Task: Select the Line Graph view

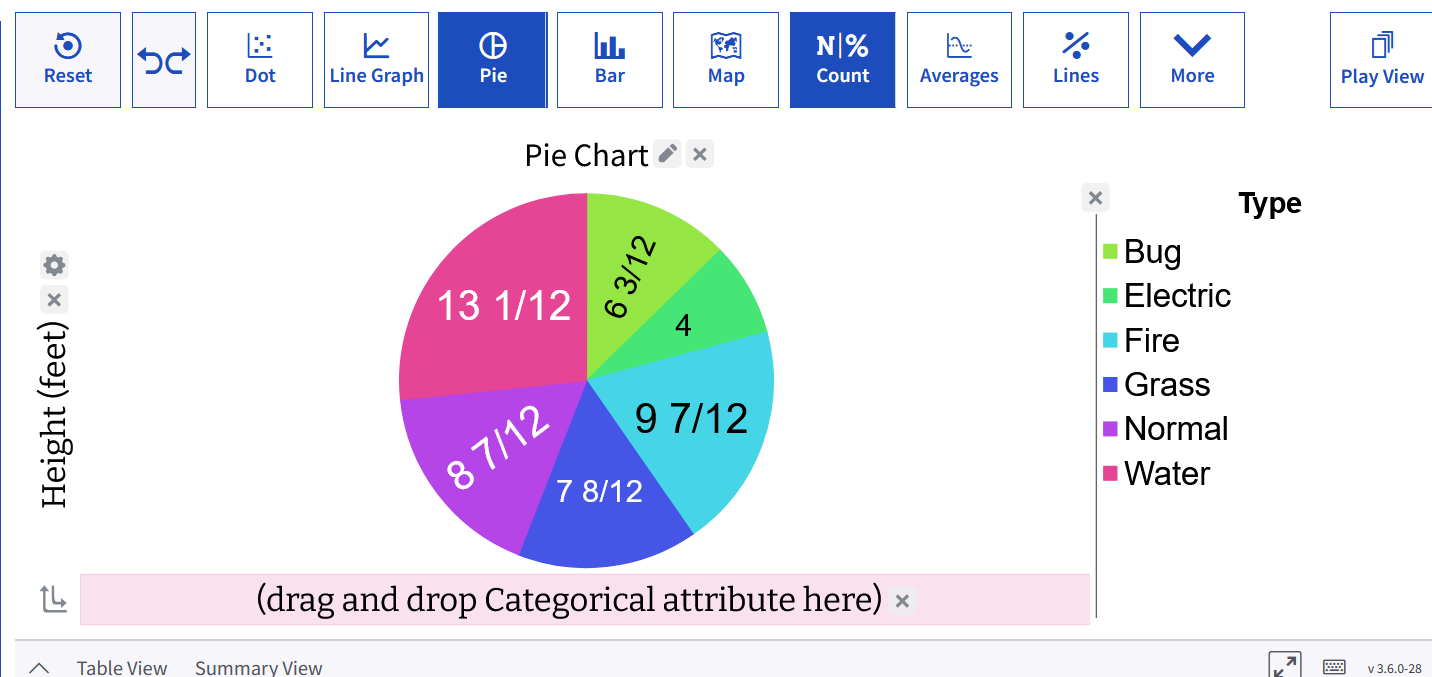Action: click(377, 60)
